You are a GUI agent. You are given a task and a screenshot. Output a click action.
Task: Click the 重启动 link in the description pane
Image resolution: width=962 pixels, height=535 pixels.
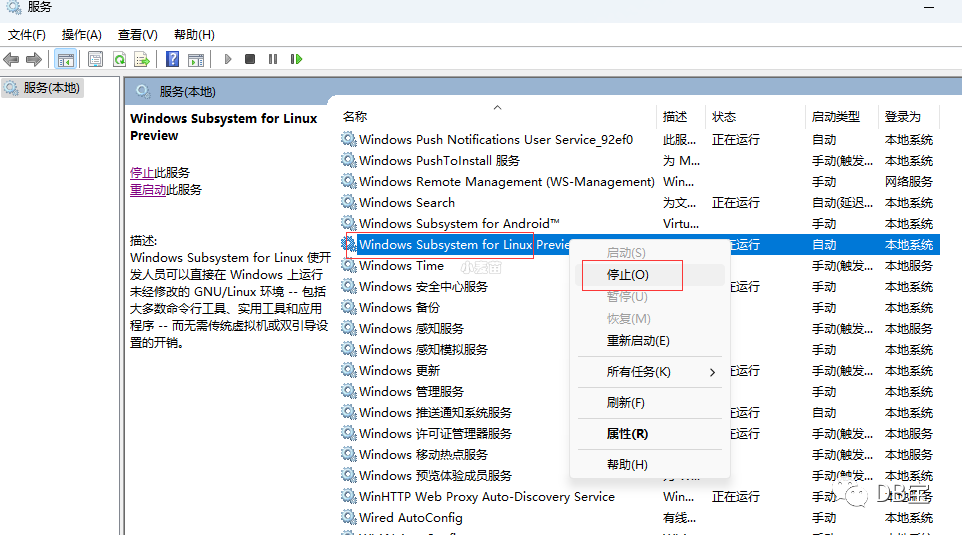[x=148, y=190]
